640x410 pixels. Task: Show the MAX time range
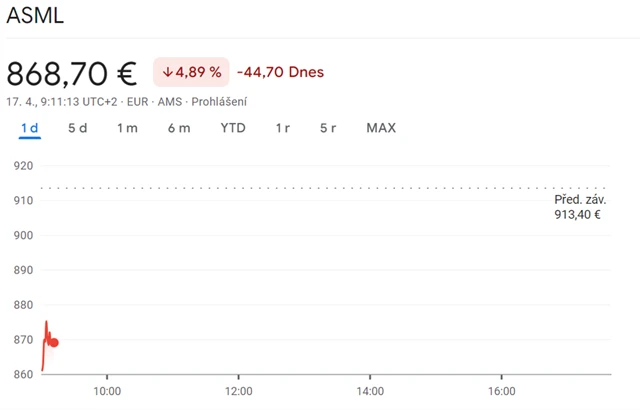coord(381,128)
